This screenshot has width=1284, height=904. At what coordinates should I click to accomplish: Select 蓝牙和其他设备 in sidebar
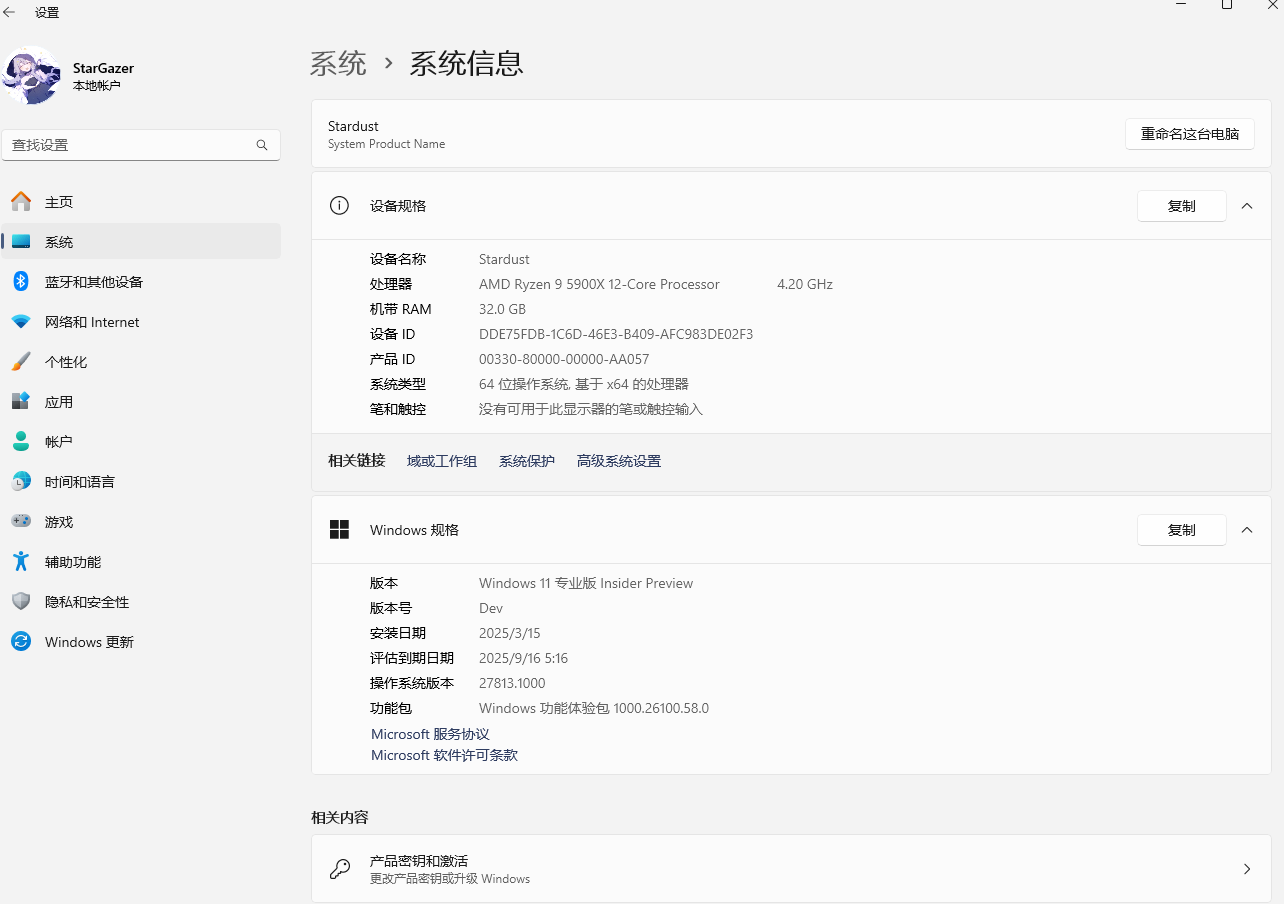(141, 282)
